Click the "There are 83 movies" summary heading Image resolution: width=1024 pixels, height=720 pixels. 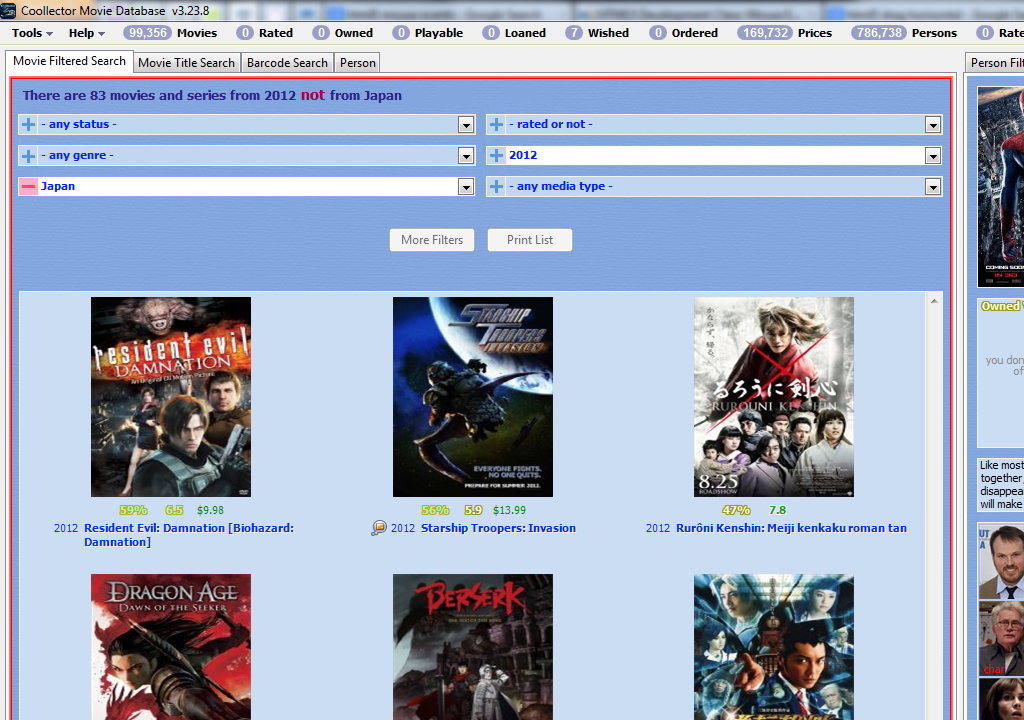click(212, 95)
